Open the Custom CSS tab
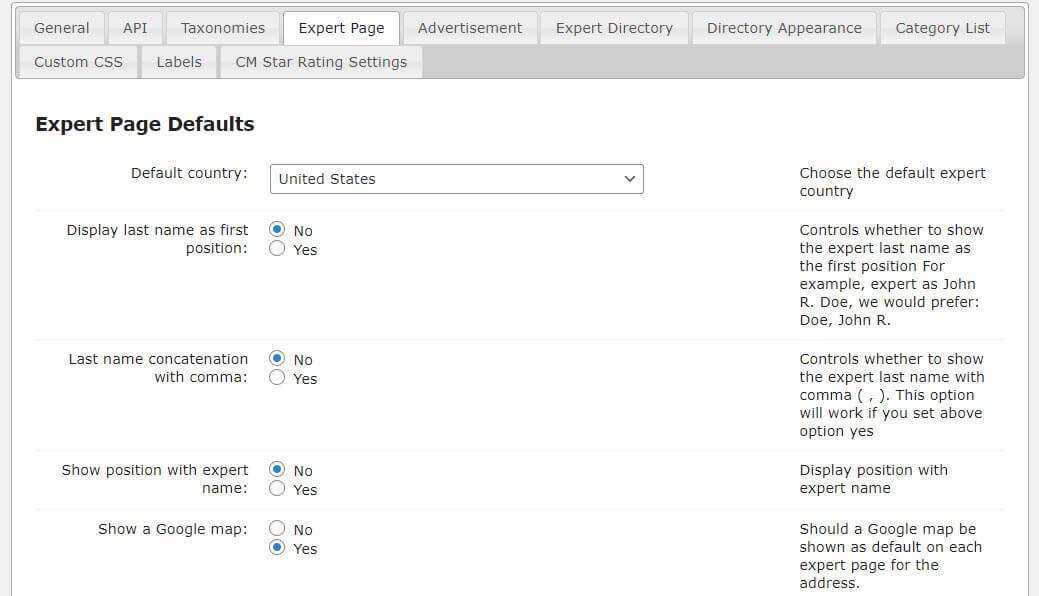This screenshot has height=596, width=1039. 77,62
